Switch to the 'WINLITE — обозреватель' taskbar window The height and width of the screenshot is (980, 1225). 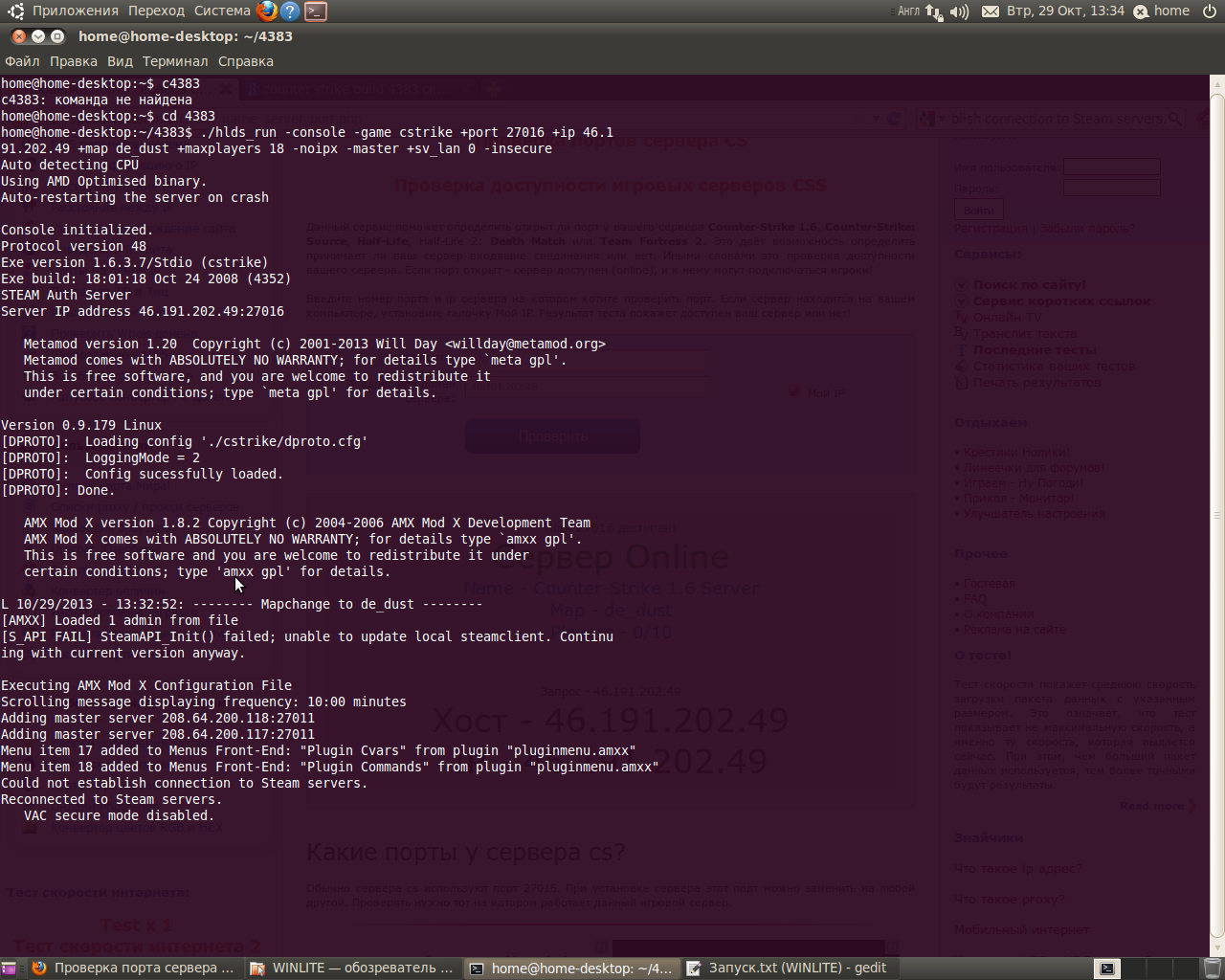(352, 969)
